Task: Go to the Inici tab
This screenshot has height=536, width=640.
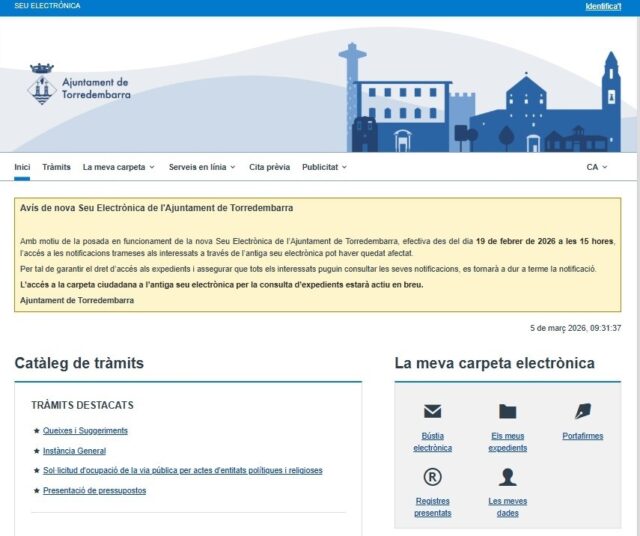Action: click(x=22, y=167)
